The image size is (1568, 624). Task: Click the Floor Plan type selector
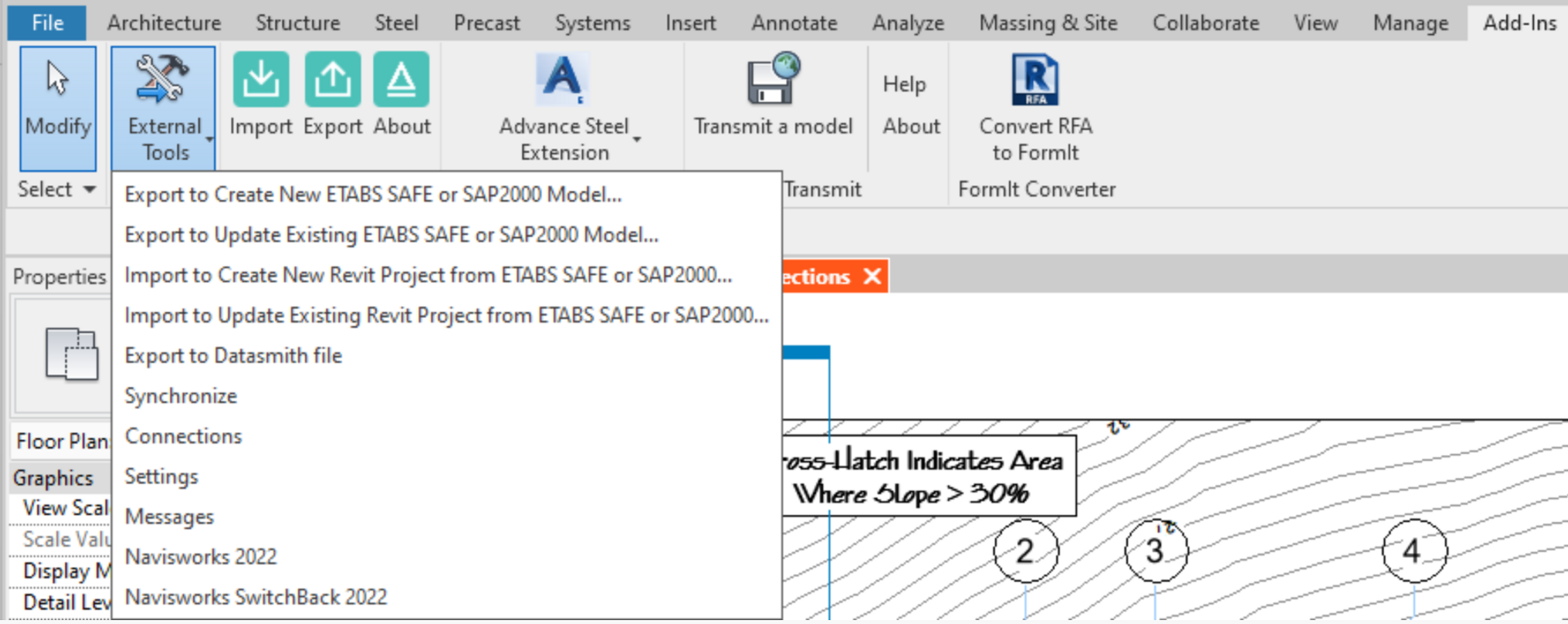(61, 441)
